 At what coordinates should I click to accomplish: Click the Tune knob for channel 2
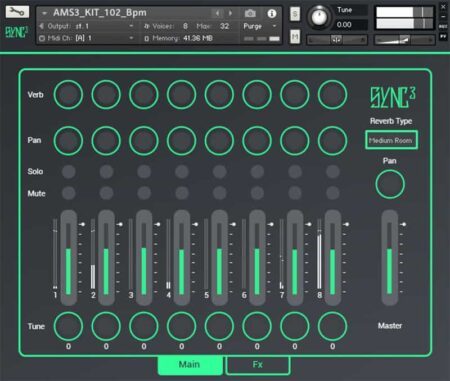click(x=106, y=326)
